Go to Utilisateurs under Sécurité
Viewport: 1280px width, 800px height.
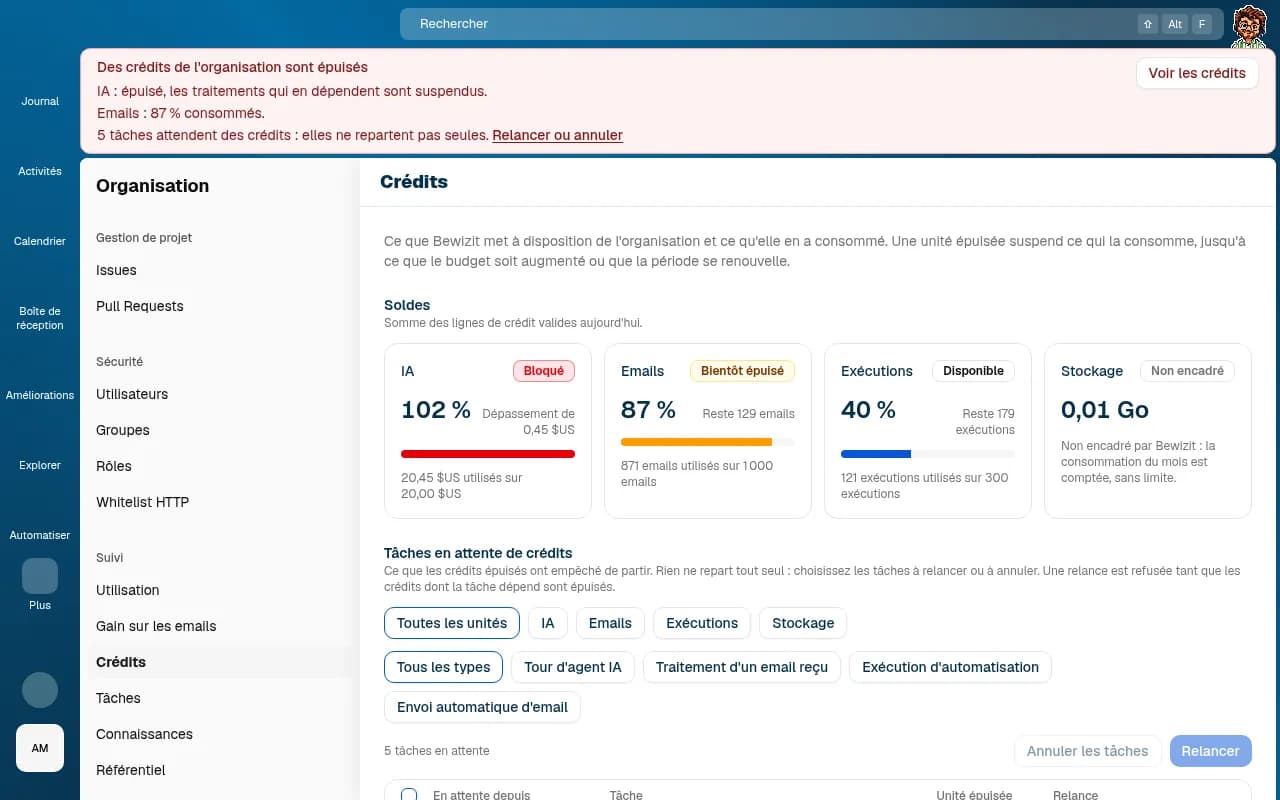220,394
